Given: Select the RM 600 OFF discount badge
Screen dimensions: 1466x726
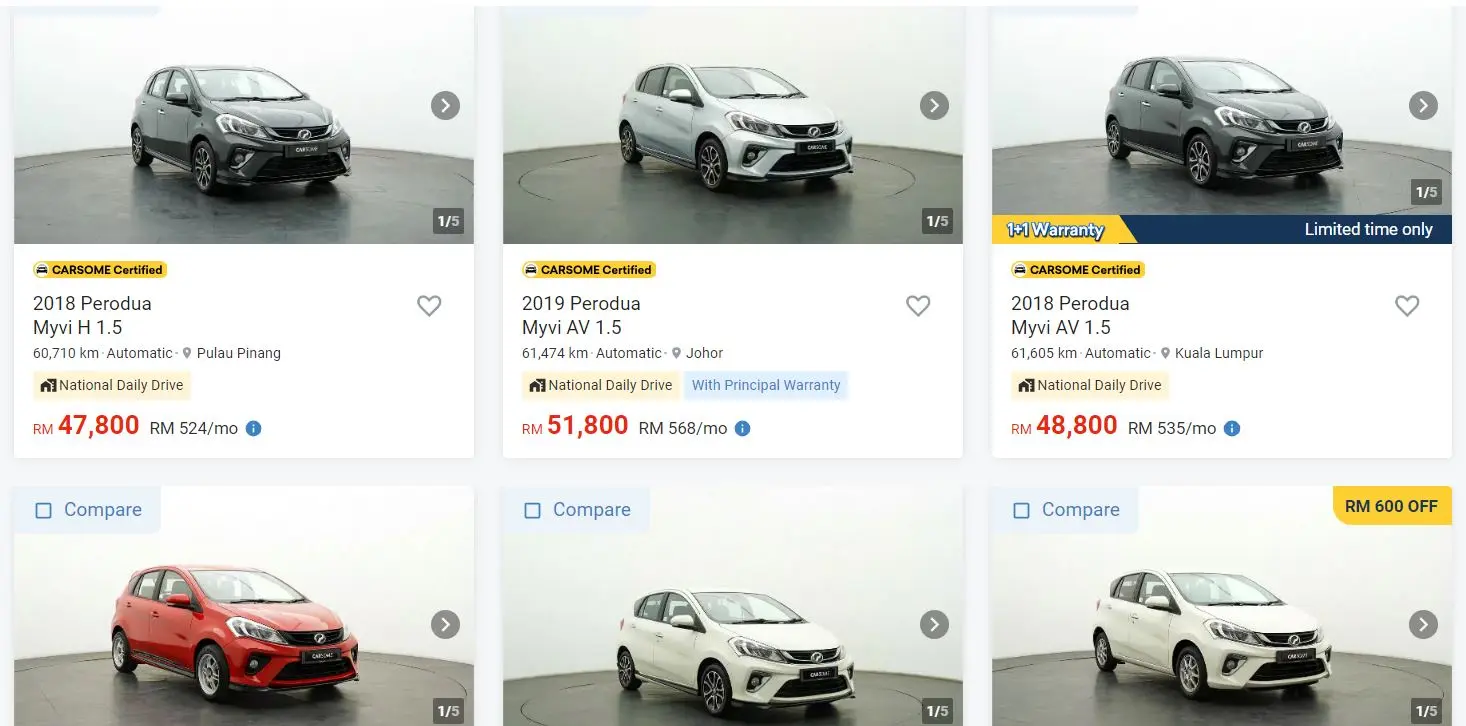Looking at the screenshot, I should point(1391,506).
